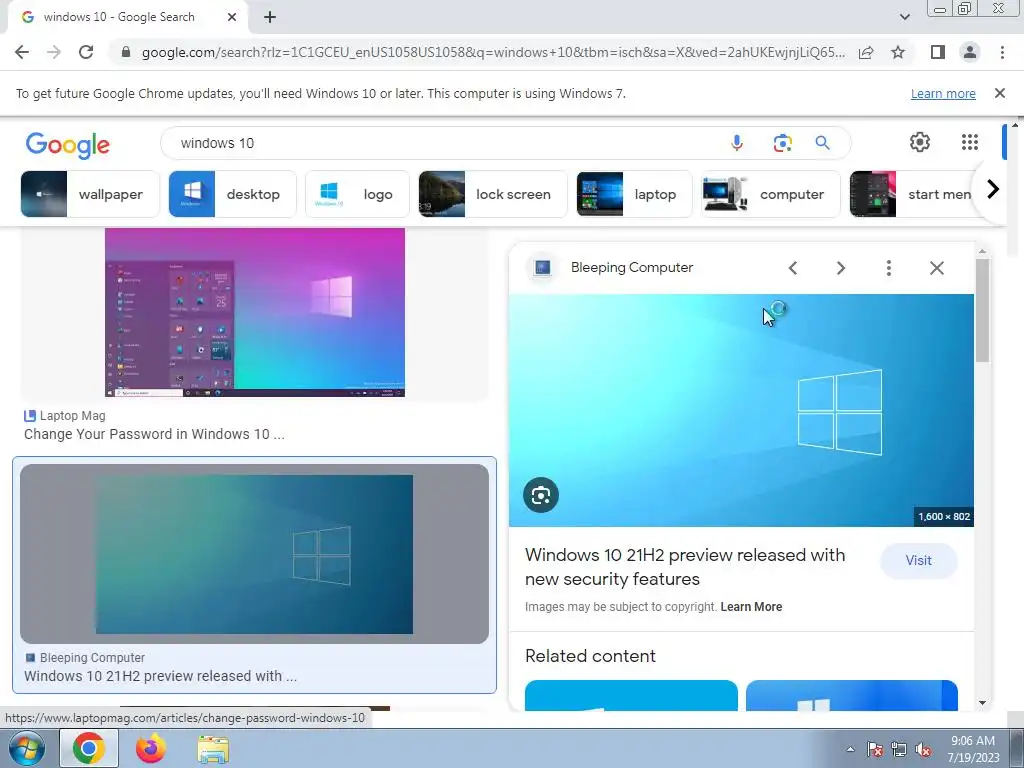The image size is (1024, 768).
Task: Click the muted volume tray icon
Action: pyautogui.click(x=923, y=749)
